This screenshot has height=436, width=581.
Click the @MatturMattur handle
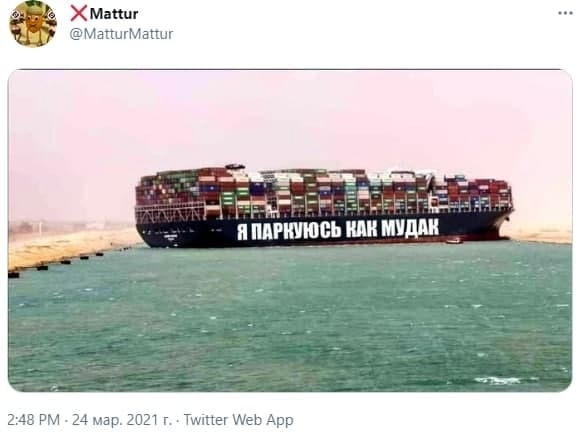pos(121,34)
